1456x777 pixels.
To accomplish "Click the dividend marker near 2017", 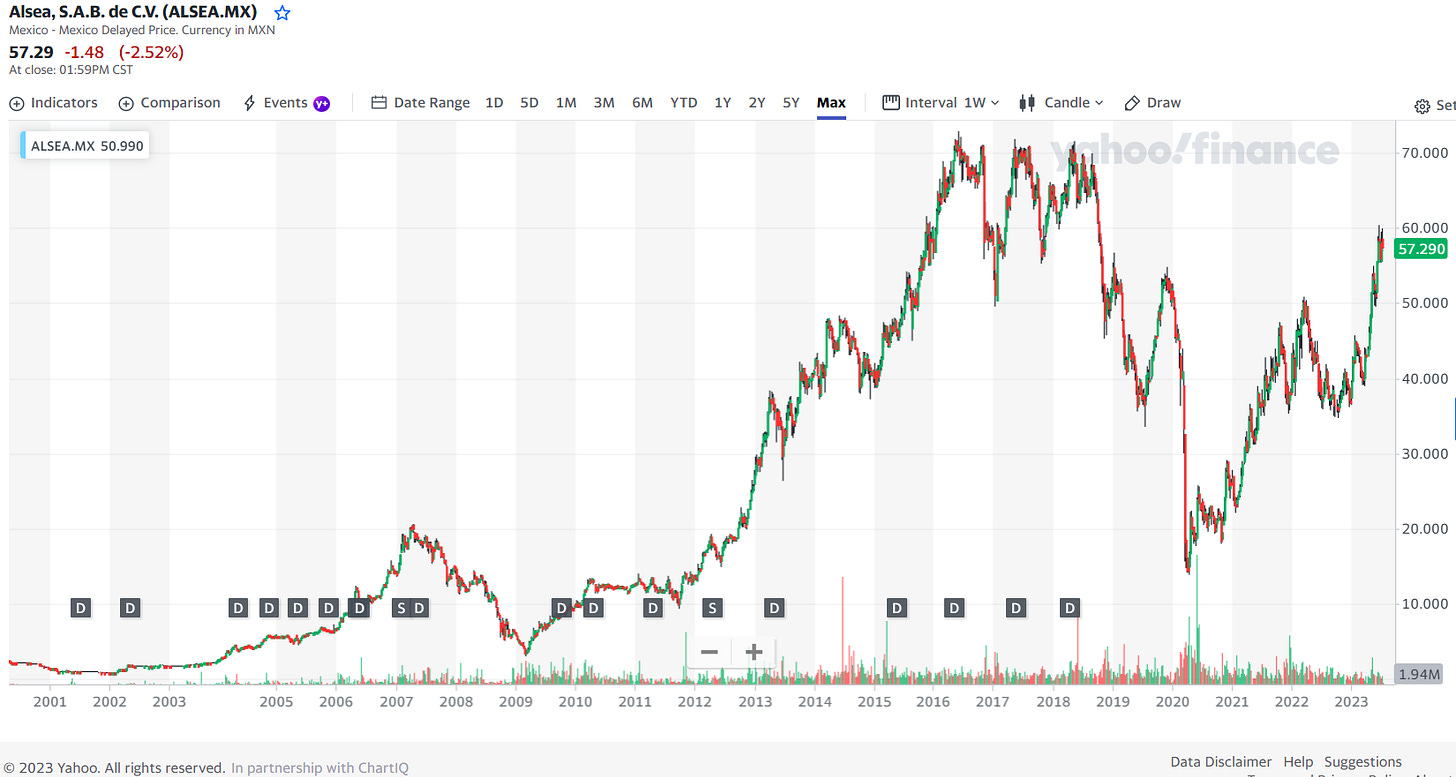I will [1016, 607].
